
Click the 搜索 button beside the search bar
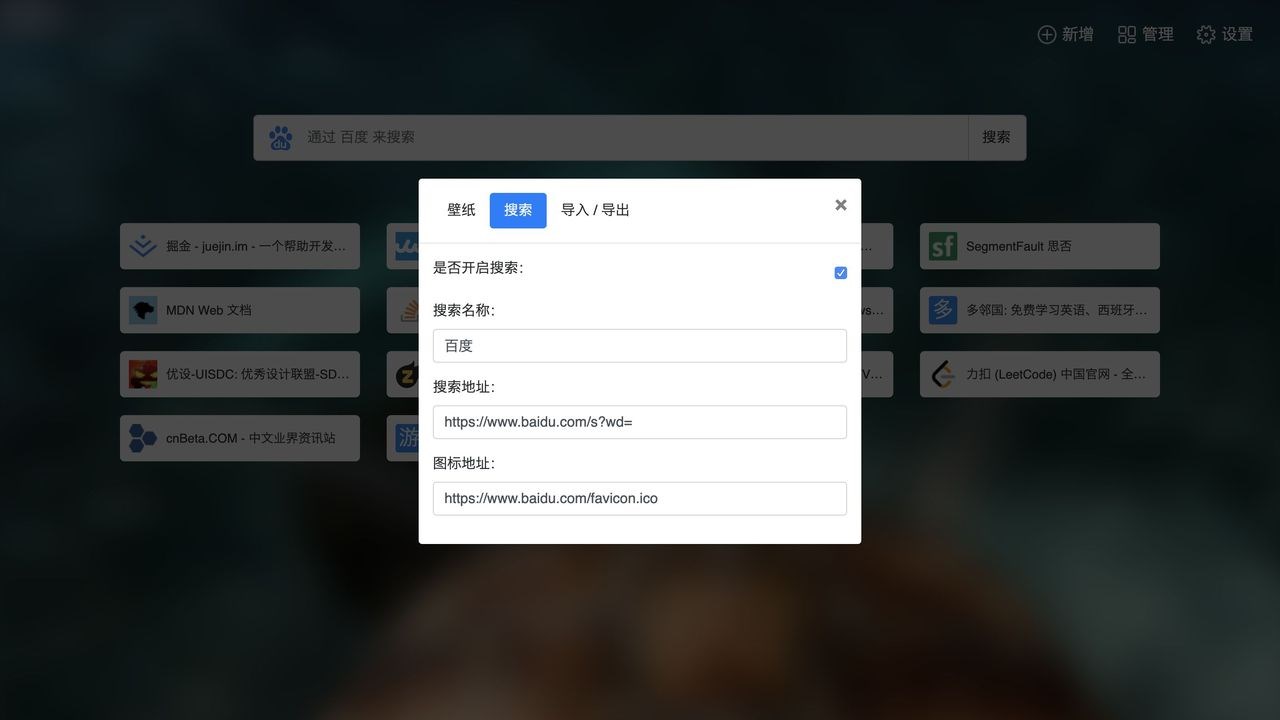point(997,138)
